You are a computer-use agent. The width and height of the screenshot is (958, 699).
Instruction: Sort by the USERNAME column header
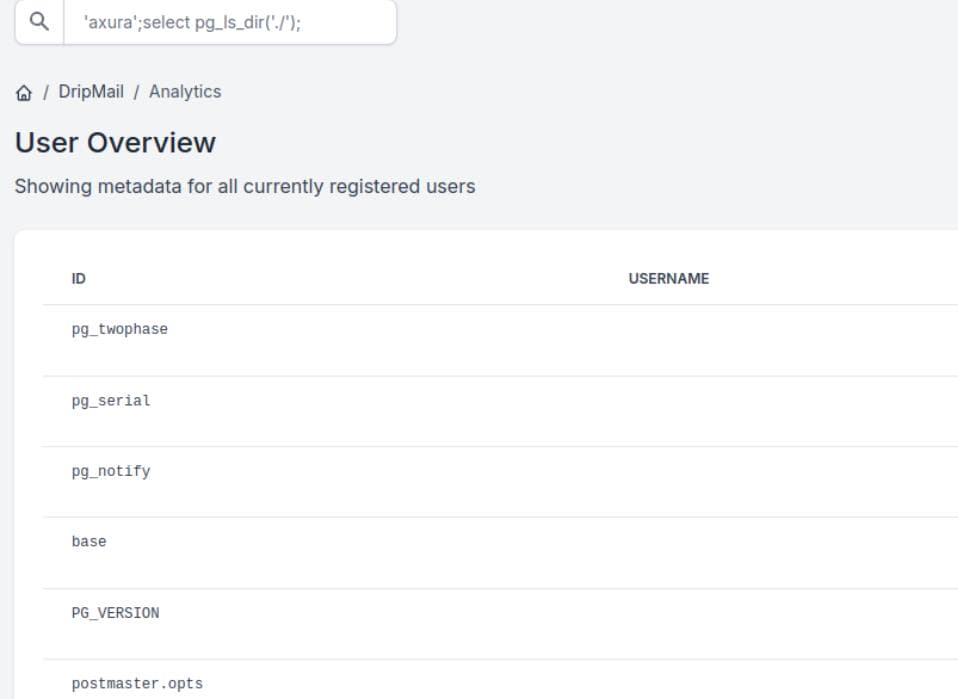pos(668,279)
